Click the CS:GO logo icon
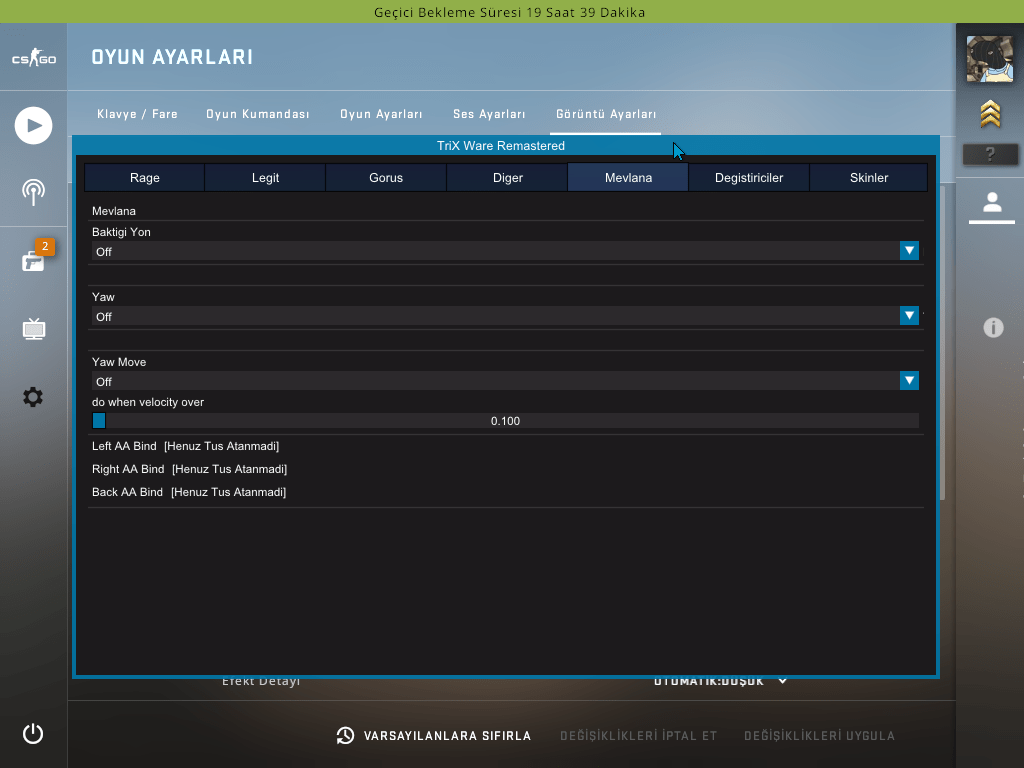 click(x=34, y=58)
